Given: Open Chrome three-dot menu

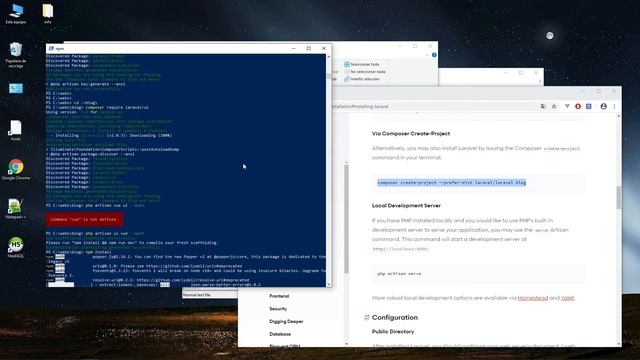Looking at the screenshot, I should tap(614, 106).
